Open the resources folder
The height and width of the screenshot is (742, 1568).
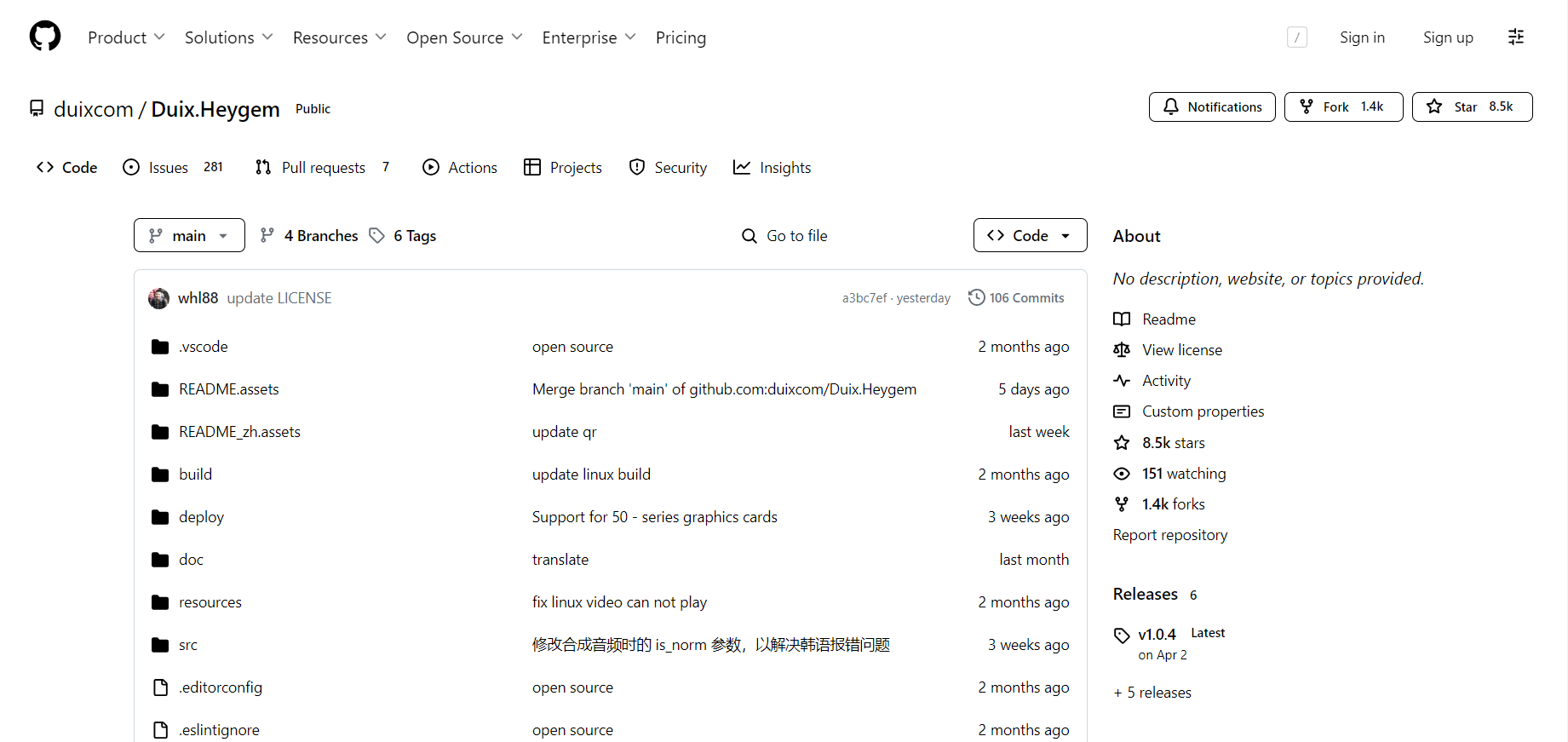pyautogui.click(x=210, y=602)
